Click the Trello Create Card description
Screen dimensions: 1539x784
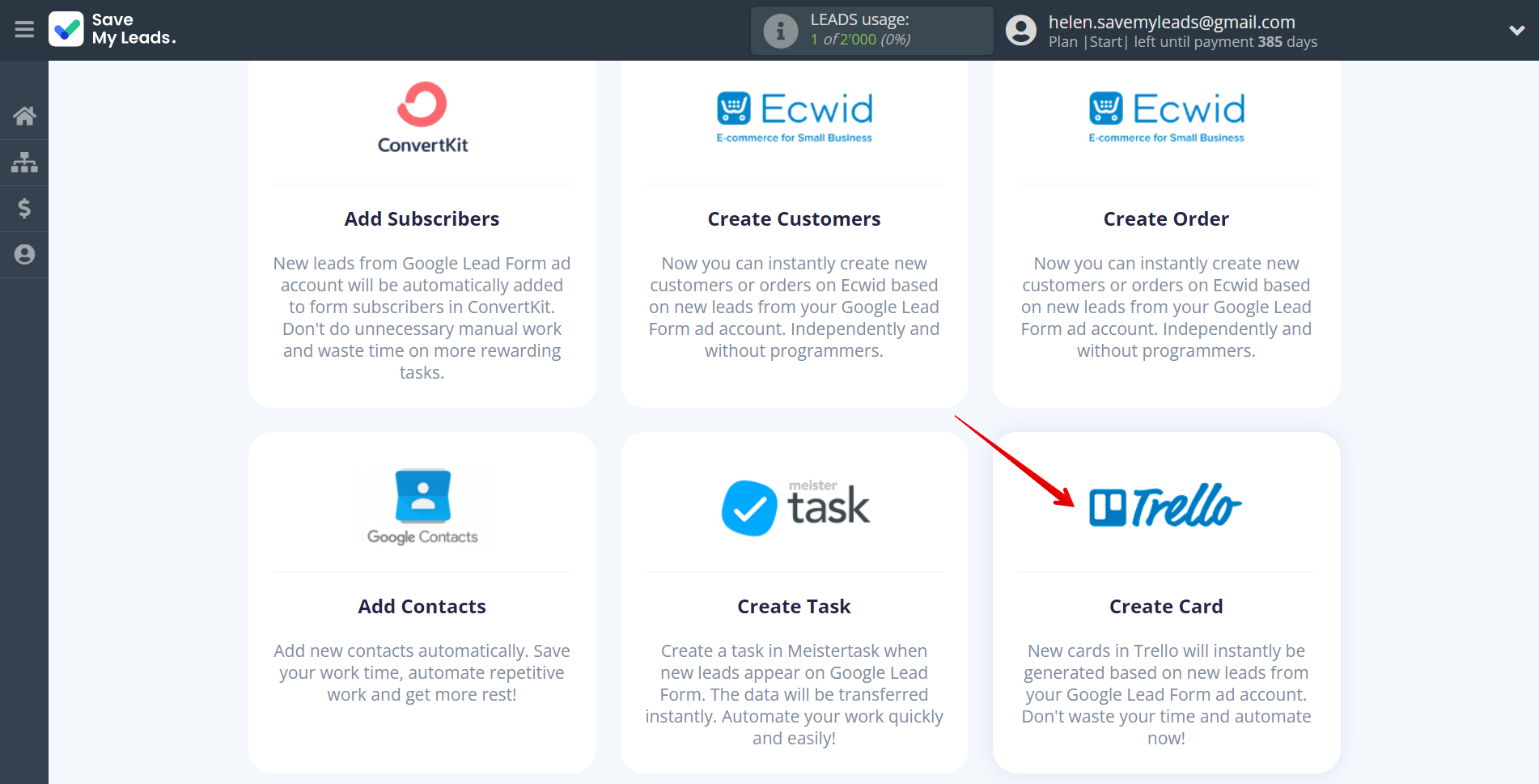point(1166,695)
